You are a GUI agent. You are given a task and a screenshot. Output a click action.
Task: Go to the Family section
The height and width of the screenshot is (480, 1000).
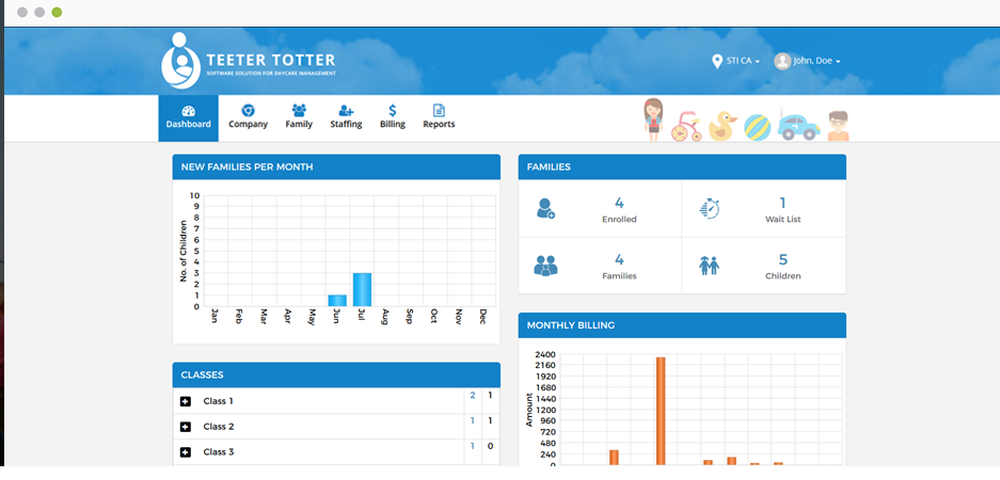(298, 118)
